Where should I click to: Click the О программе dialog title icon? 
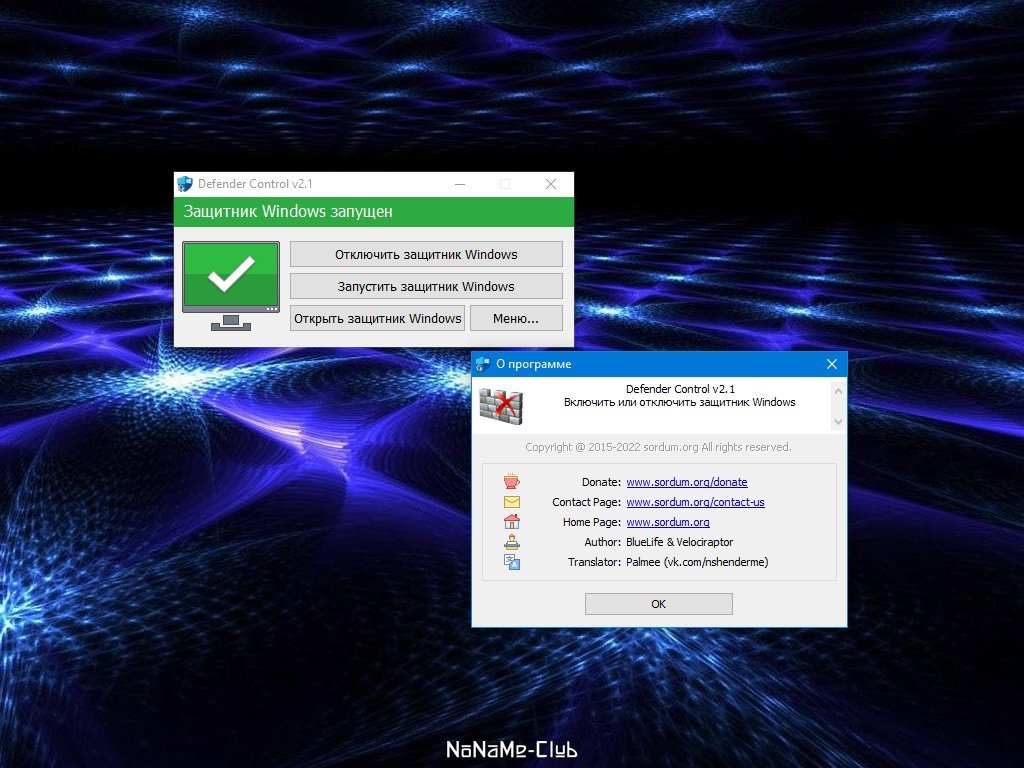click(x=483, y=364)
